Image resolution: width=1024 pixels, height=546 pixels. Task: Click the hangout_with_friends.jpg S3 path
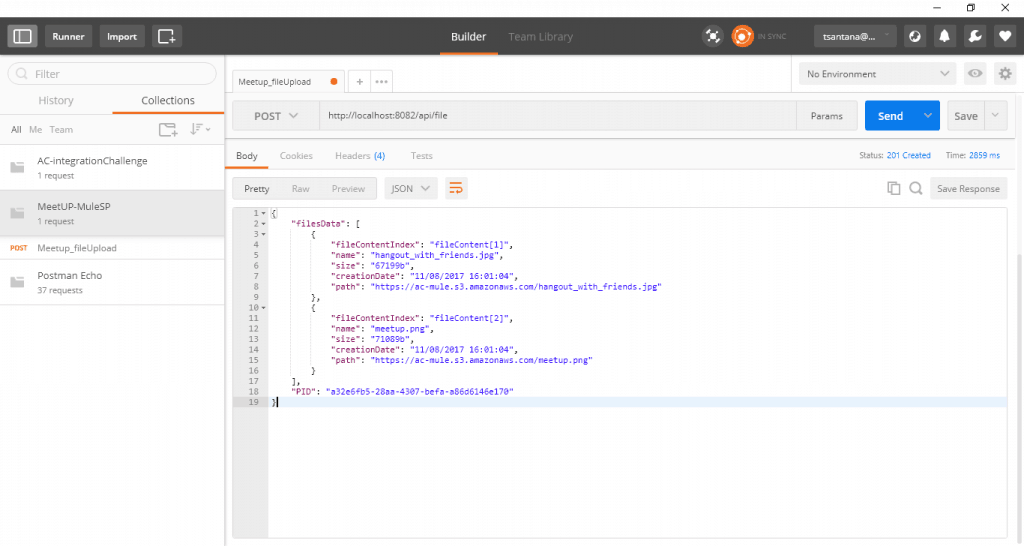516,287
